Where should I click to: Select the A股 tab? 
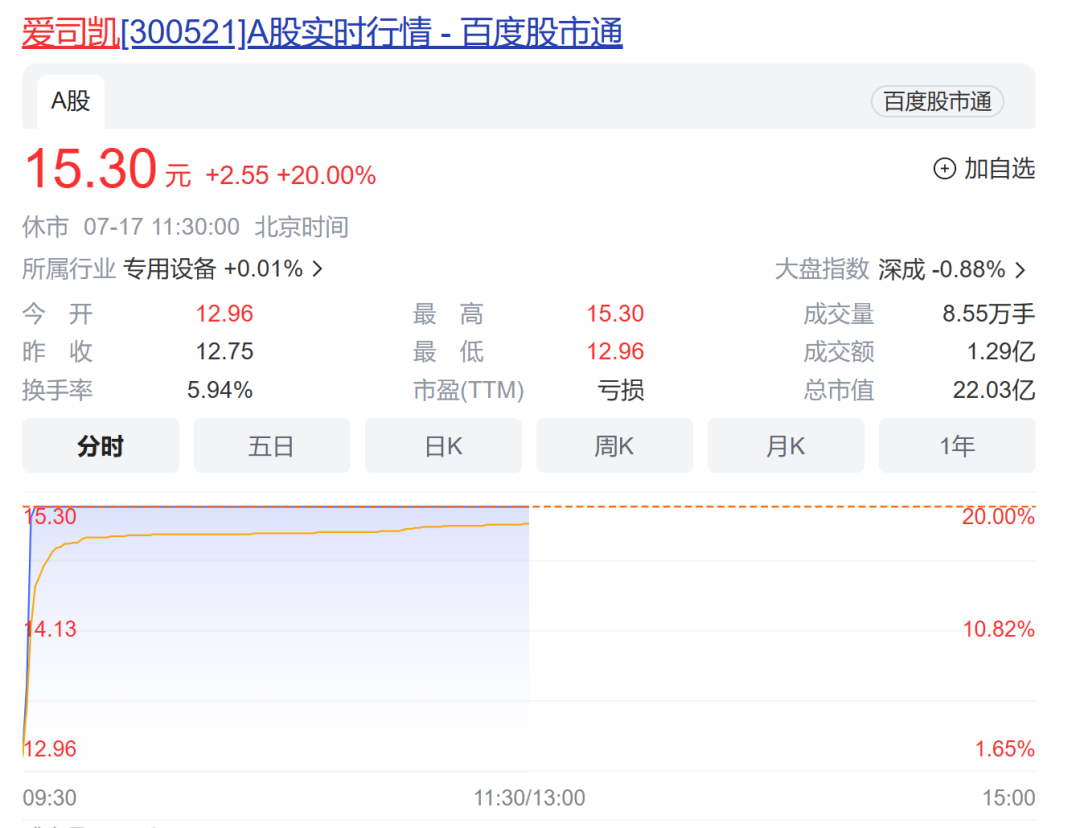[x=70, y=101]
